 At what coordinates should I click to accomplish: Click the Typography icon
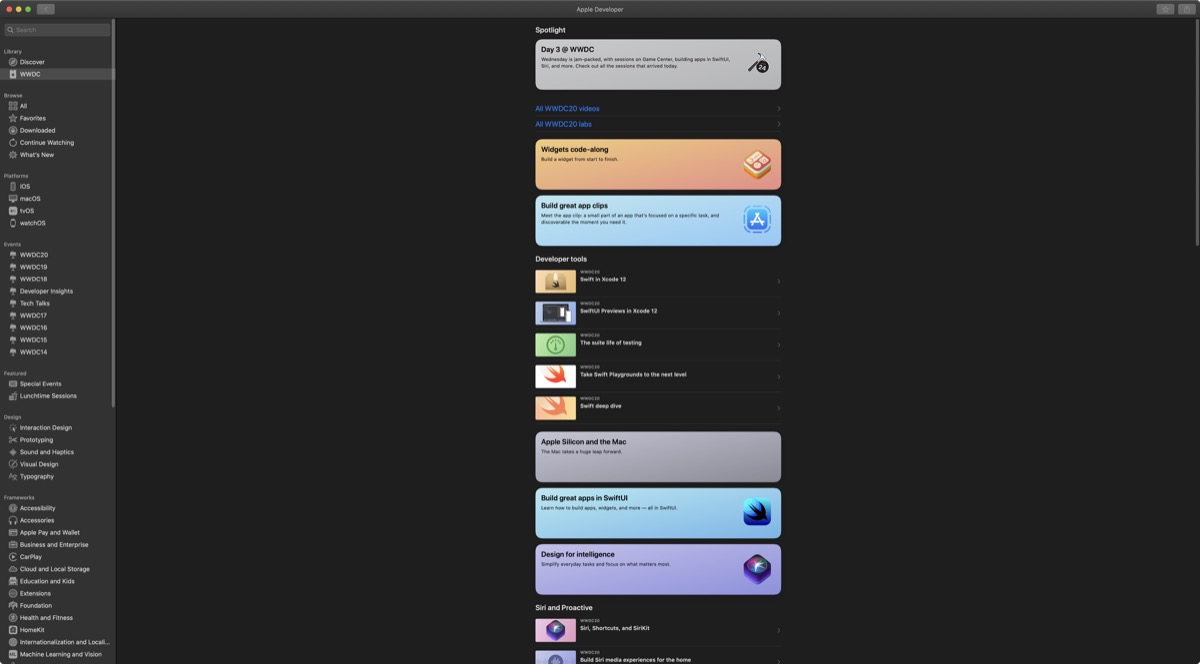point(13,476)
